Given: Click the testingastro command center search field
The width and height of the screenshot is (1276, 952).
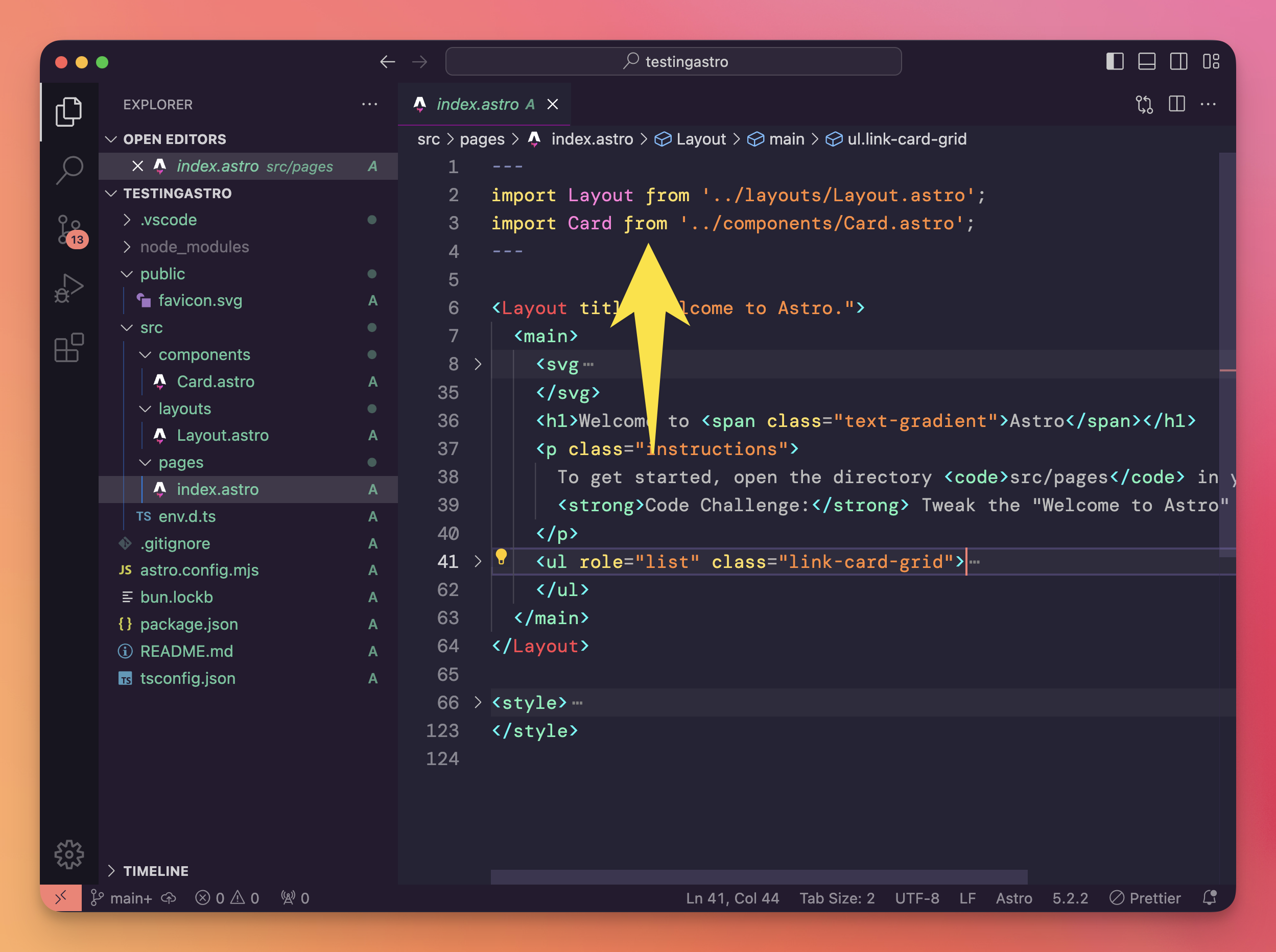Looking at the screenshot, I should click(x=673, y=61).
